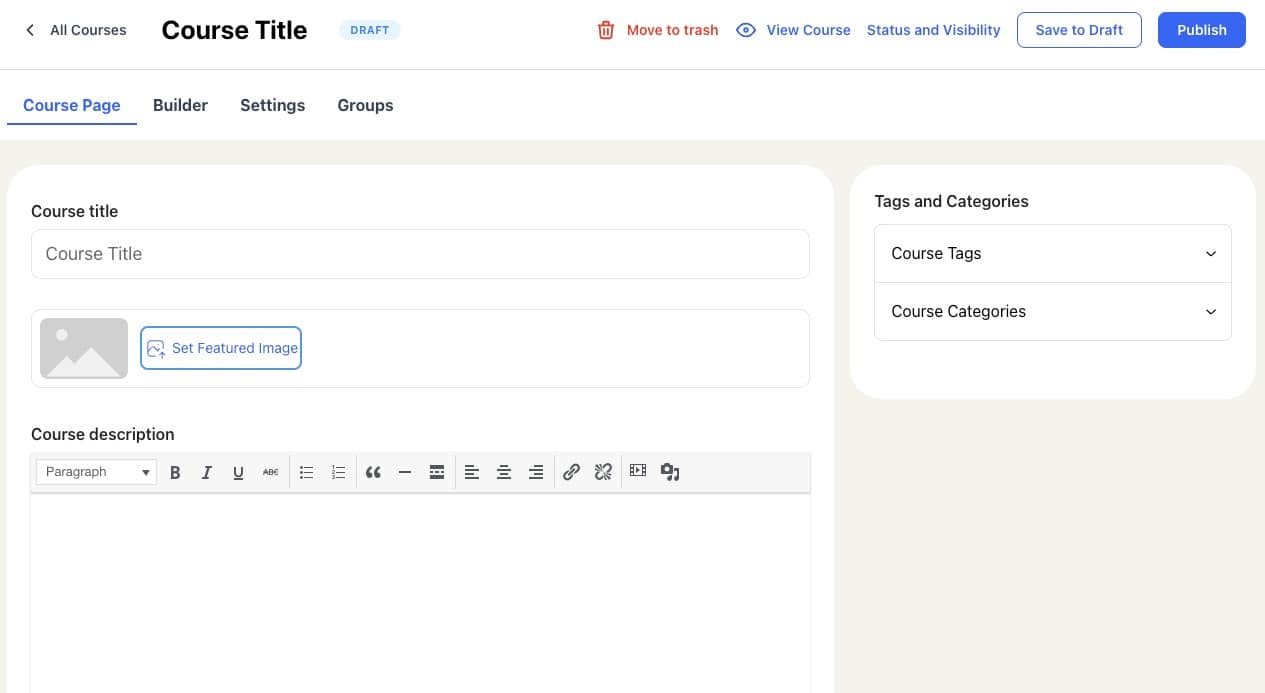This screenshot has height=693, width=1265.
Task: Toggle bold formatting in description editor
Action: (x=175, y=472)
